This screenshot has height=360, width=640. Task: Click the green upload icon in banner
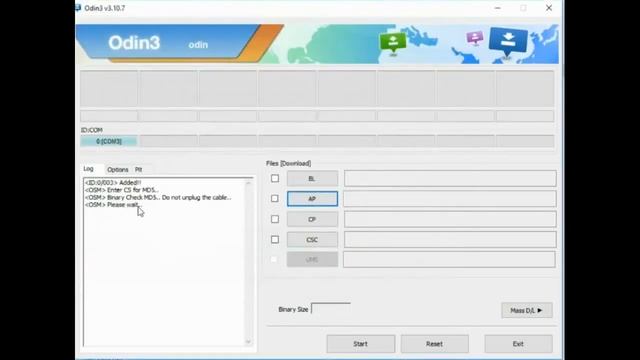coord(393,43)
